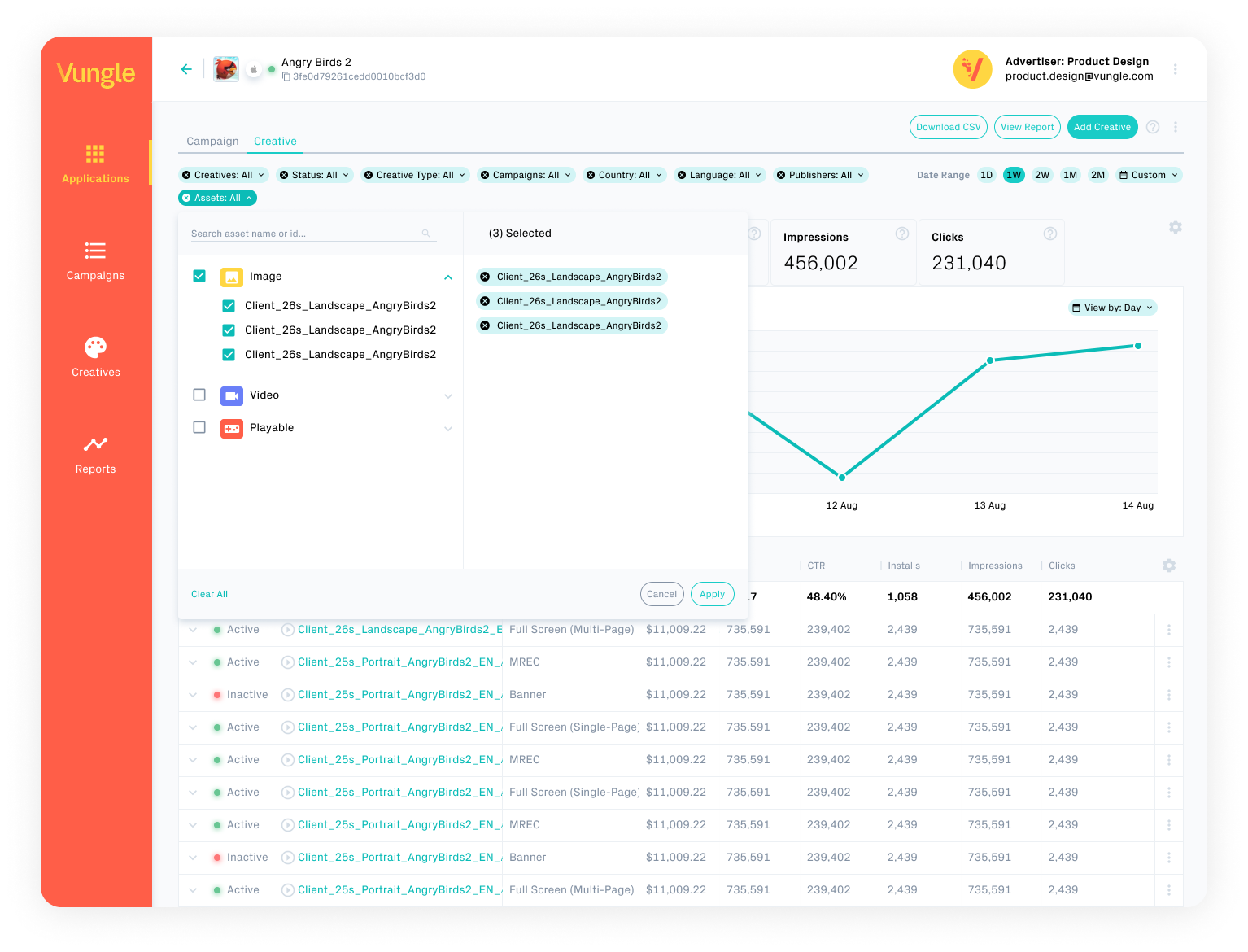The height and width of the screenshot is (952, 1248).
Task: Expand the Video asset group
Action: (x=448, y=396)
